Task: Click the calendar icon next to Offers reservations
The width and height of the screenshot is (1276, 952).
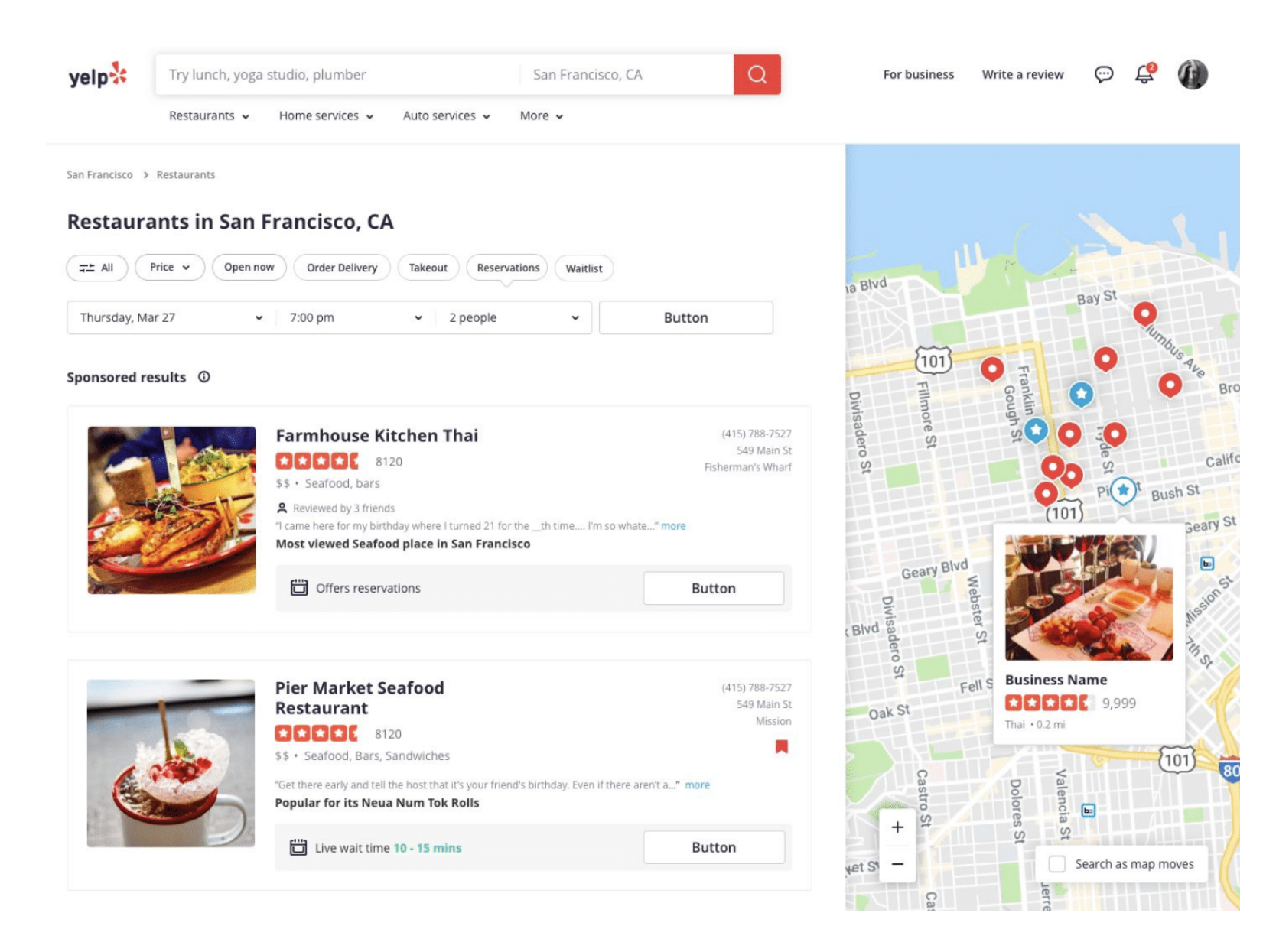Action: pos(299,587)
